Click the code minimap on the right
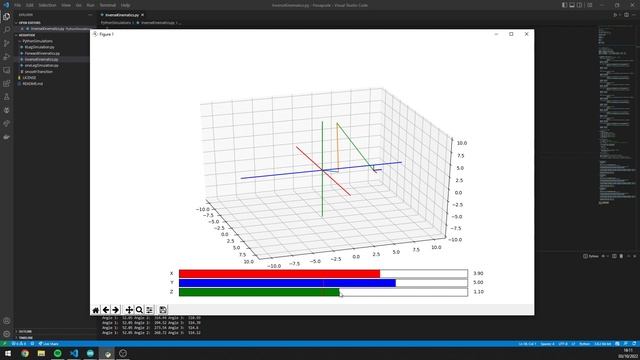The image size is (640, 360). click(616, 114)
